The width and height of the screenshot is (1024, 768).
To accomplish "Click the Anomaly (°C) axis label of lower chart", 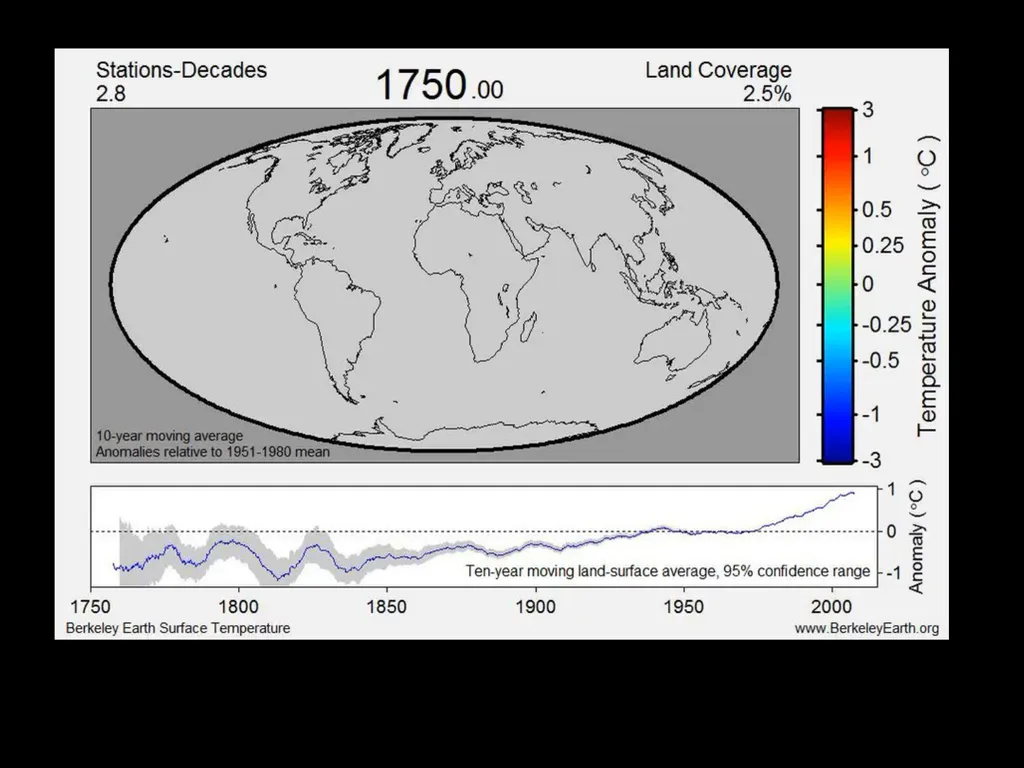I will [x=917, y=537].
